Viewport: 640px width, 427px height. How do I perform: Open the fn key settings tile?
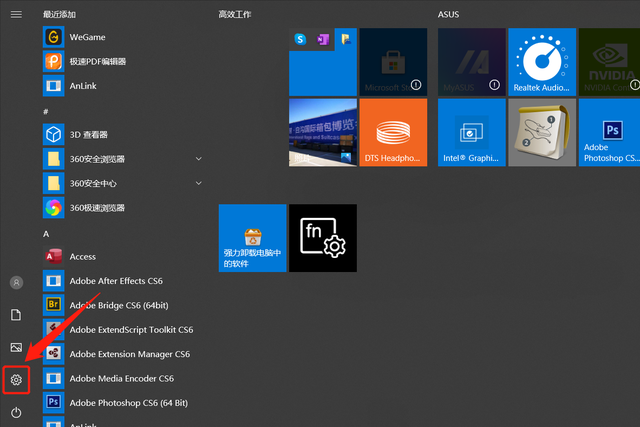point(323,238)
